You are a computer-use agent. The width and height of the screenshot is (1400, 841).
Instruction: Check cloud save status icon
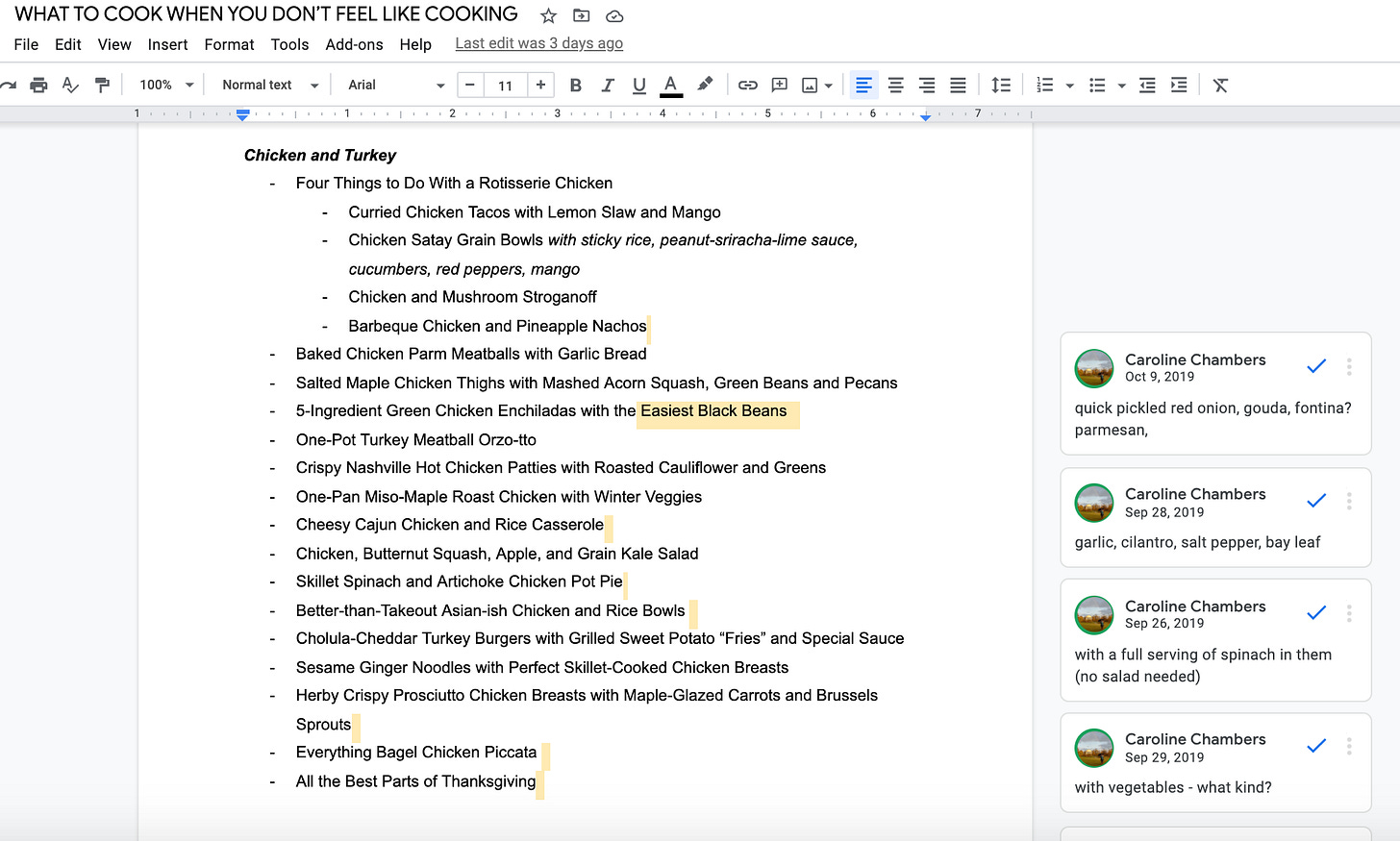[614, 16]
